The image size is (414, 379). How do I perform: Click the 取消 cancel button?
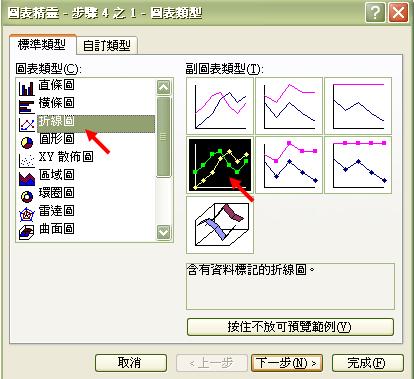[x=130, y=363]
